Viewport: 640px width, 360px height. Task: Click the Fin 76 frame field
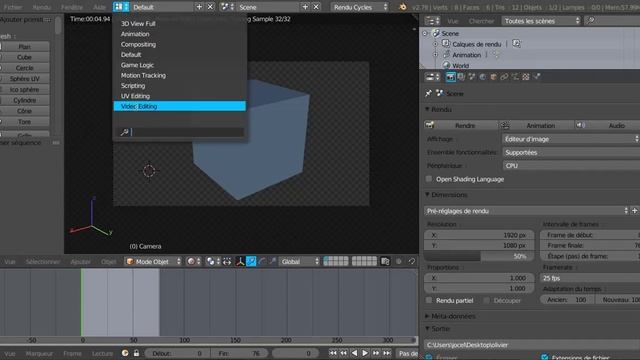(x=240, y=353)
